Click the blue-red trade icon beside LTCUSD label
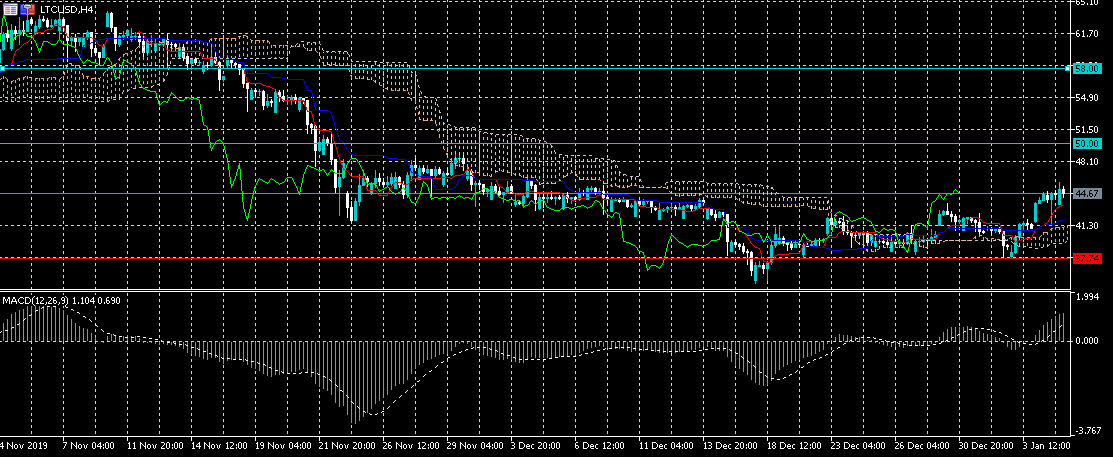 pyautogui.click(x=27, y=9)
